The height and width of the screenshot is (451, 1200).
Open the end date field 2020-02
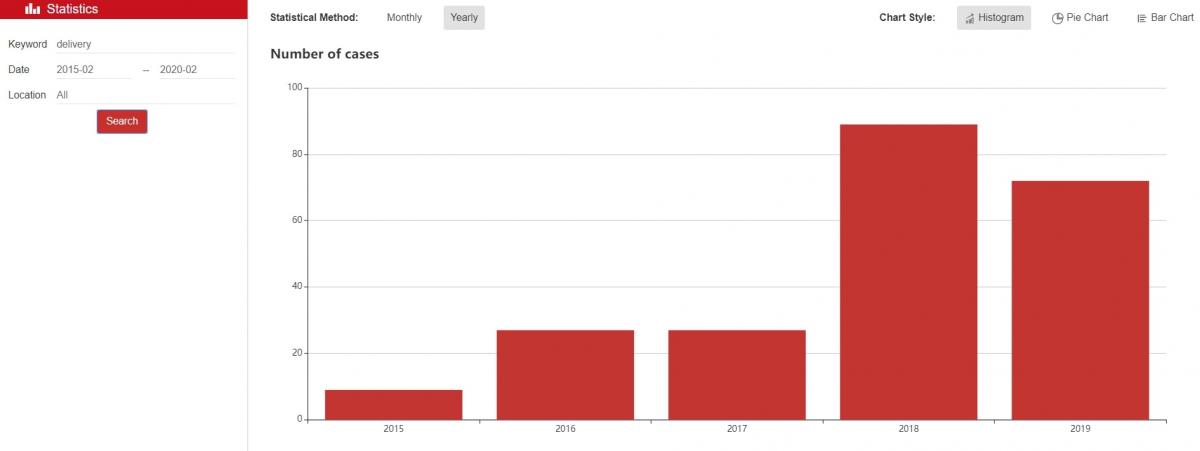[x=197, y=70]
